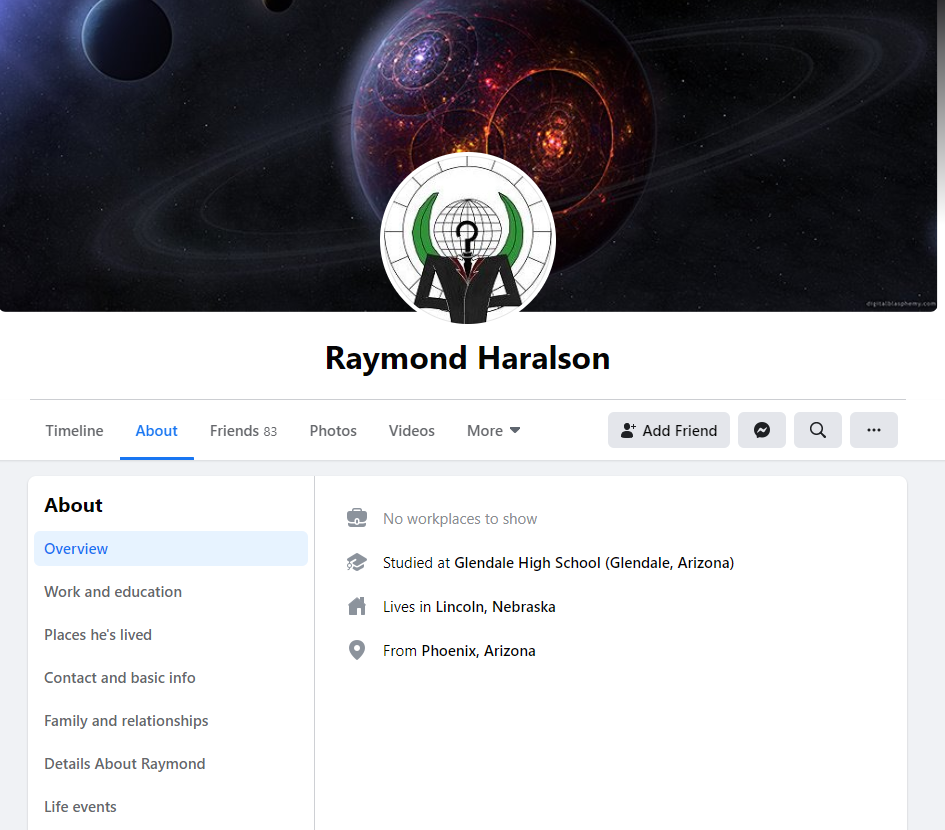Switch to the Timeline tab

tap(74, 430)
